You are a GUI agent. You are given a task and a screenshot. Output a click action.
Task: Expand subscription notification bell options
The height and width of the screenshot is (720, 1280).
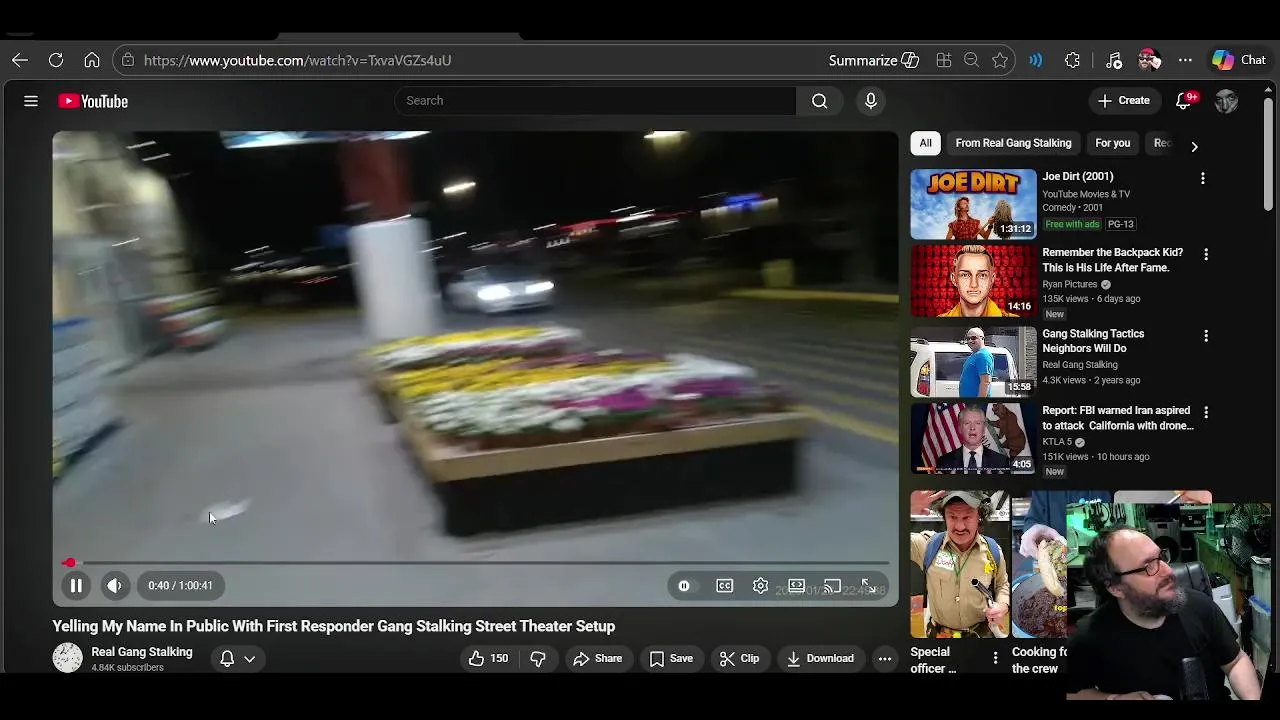point(237,658)
